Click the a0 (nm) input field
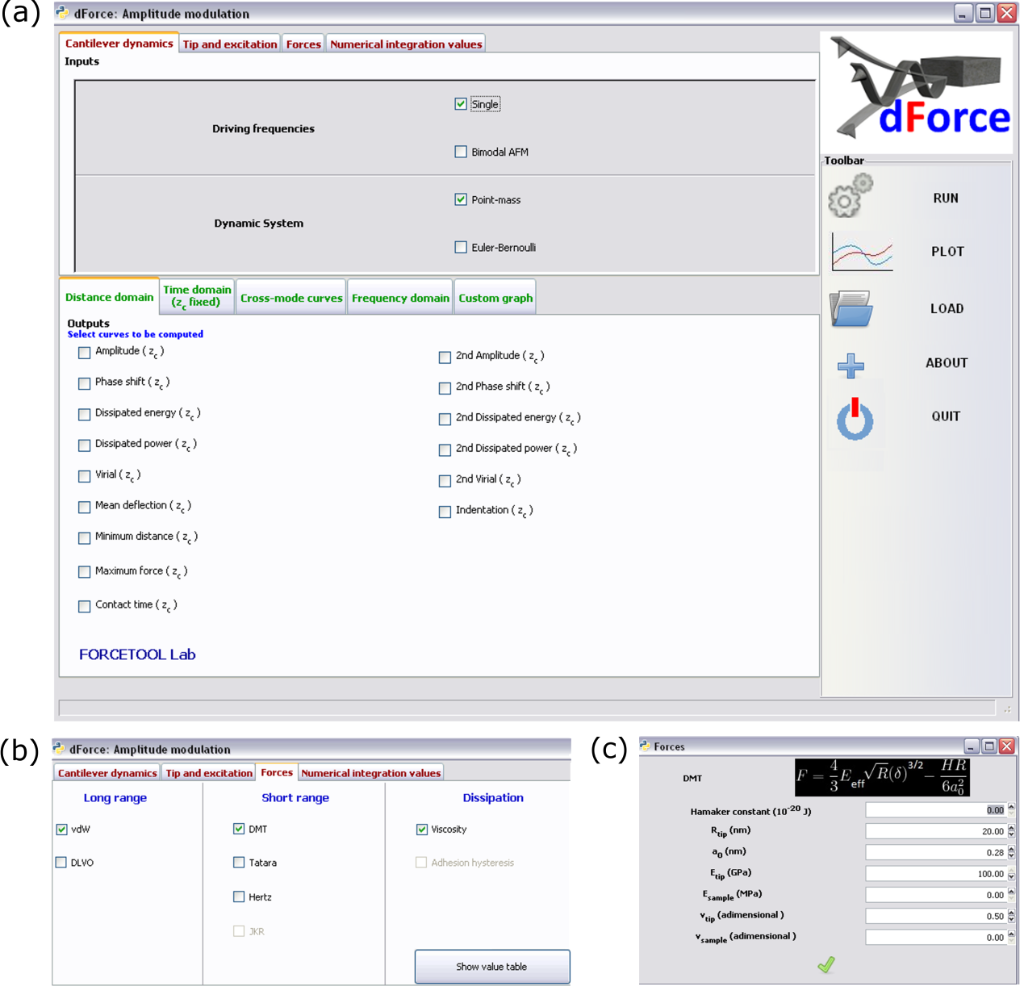 click(935, 852)
